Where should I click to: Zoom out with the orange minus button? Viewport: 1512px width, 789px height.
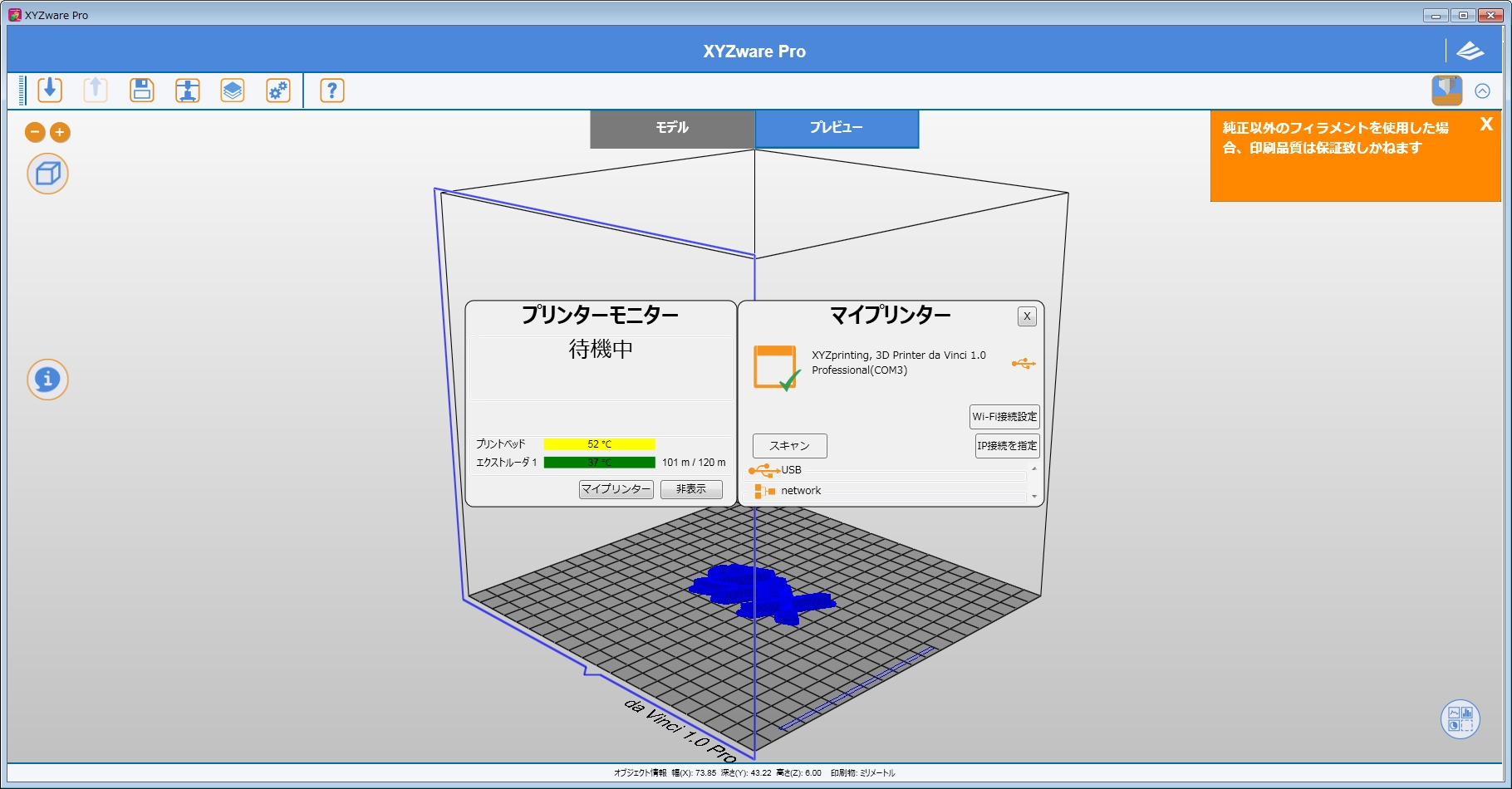click(x=35, y=132)
